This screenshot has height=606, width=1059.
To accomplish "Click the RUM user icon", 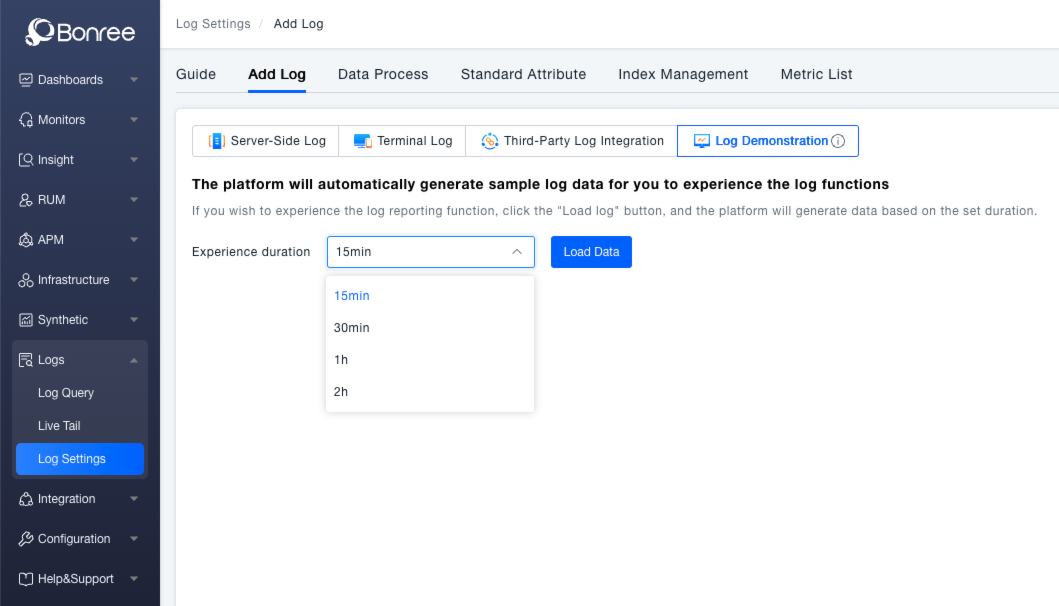I will point(26,200).
